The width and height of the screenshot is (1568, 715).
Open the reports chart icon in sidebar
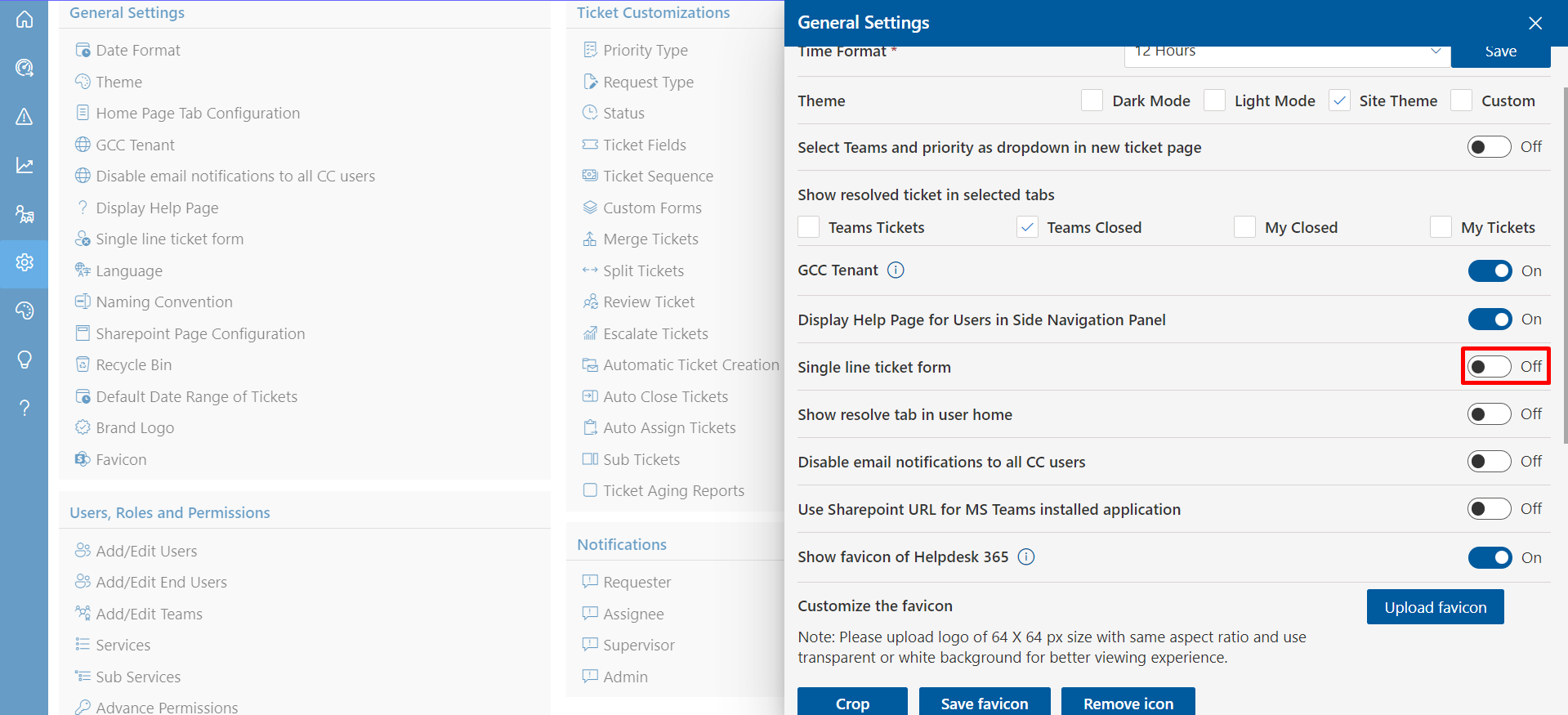tap(25, 165)
